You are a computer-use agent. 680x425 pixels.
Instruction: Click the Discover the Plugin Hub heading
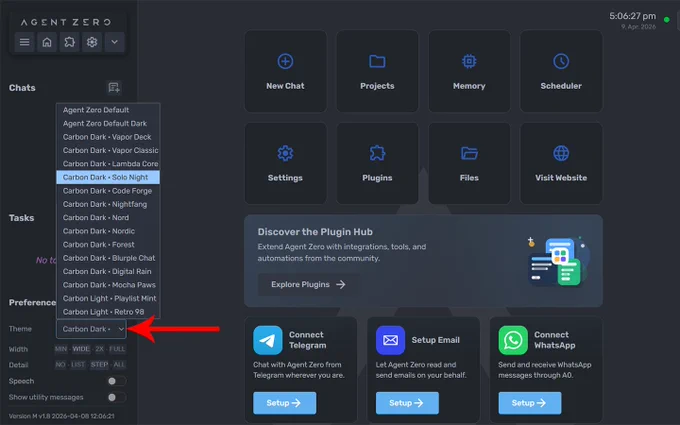(315, 232)
